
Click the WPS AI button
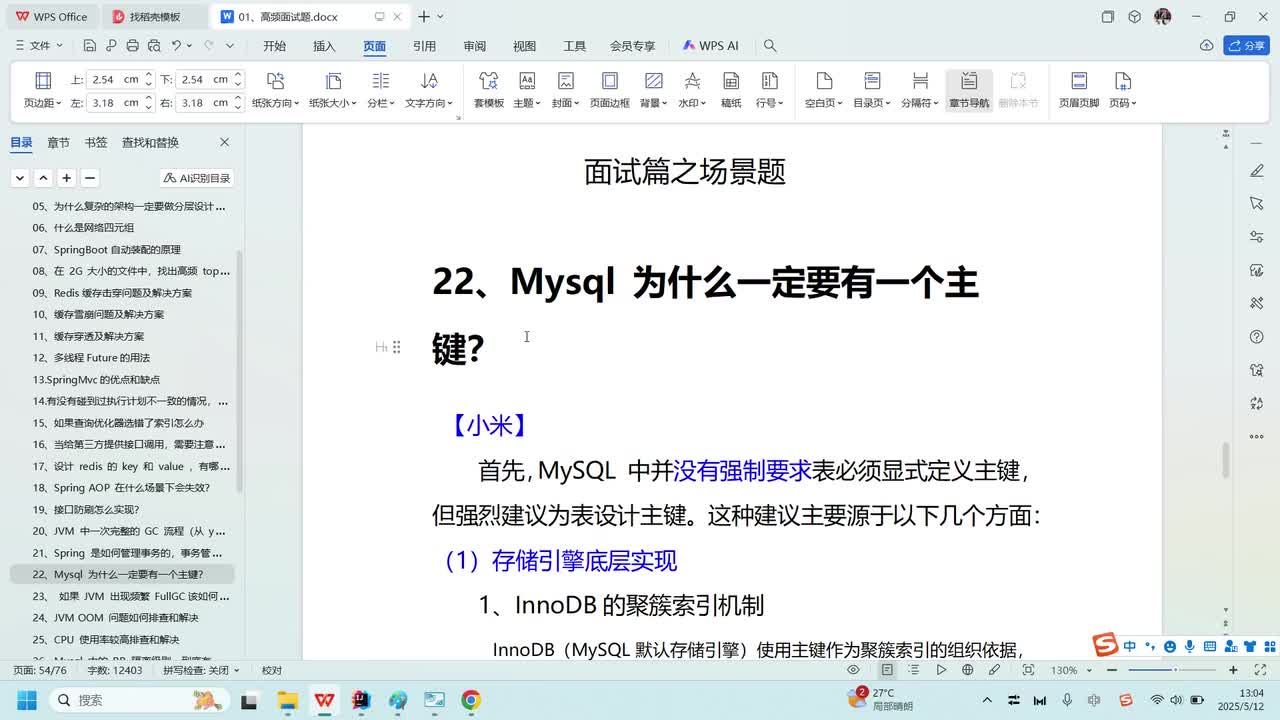pyautogui.click(x=711, y=46)
